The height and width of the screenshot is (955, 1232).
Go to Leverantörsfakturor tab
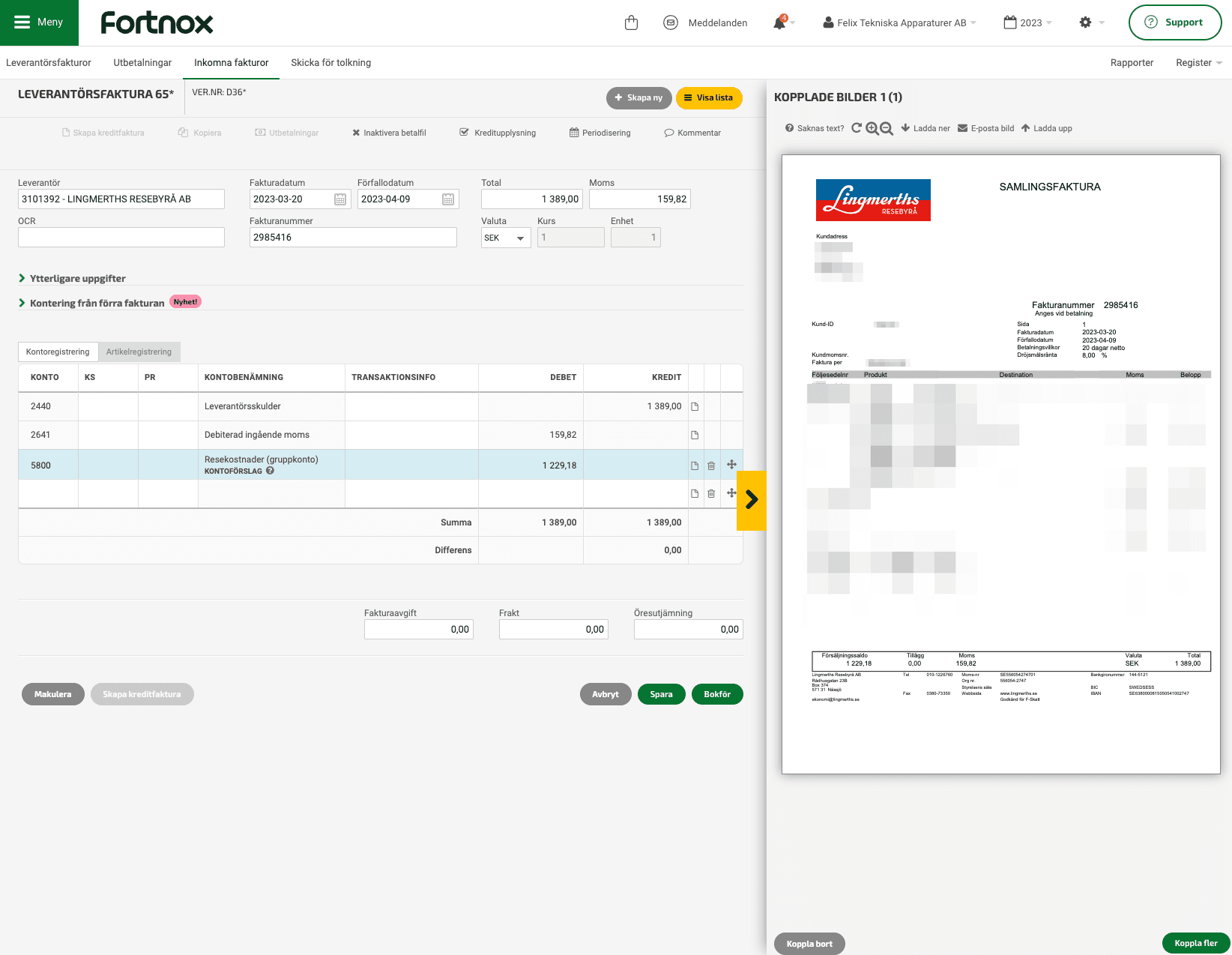pyautogui.click(x=49, y=63)
